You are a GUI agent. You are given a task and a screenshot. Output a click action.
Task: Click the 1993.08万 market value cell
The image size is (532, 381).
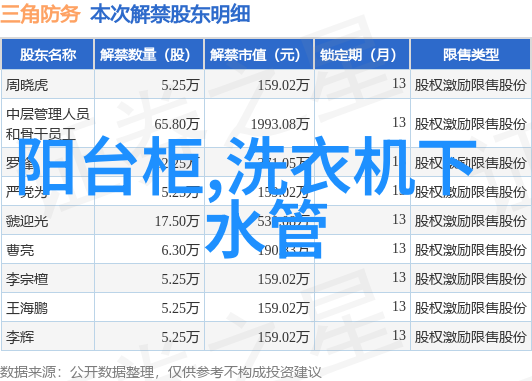coord(280,124)
